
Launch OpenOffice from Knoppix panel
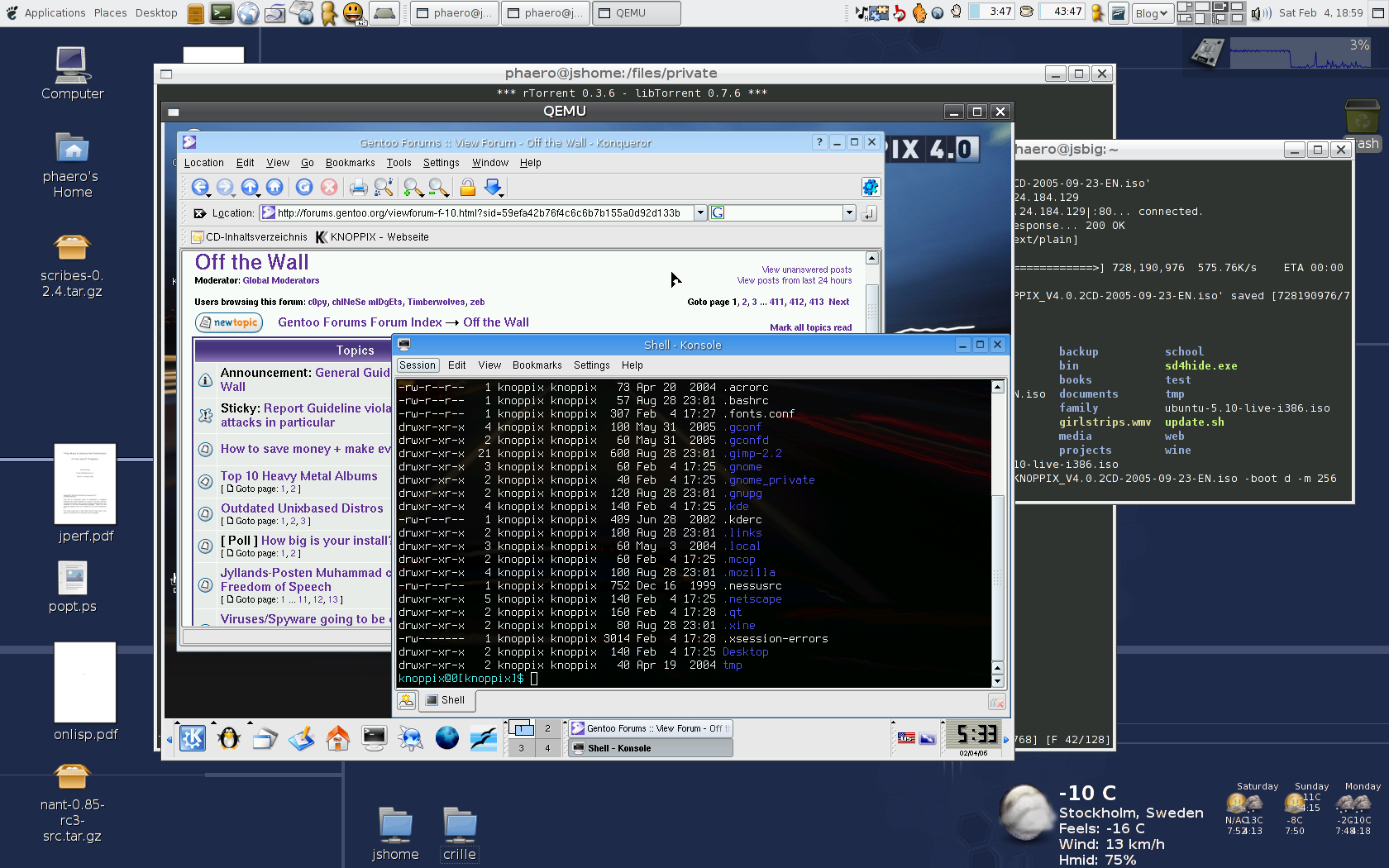point(484,738)
